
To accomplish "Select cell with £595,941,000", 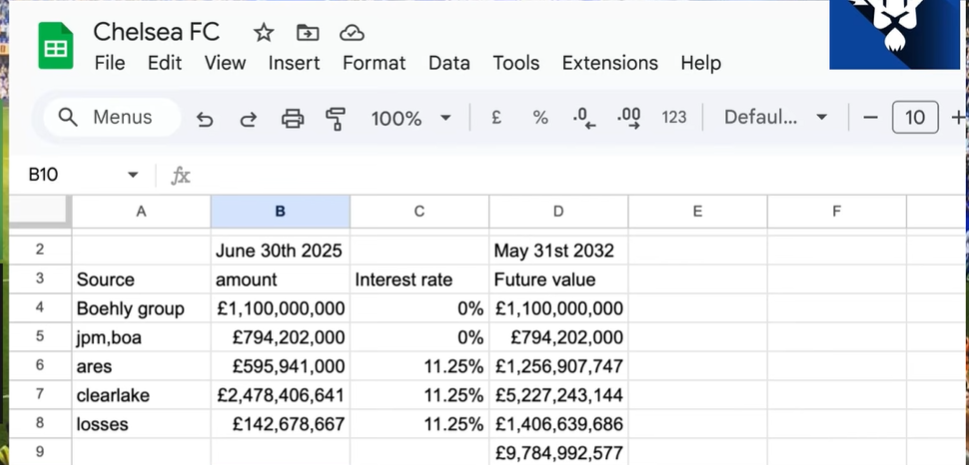I will pos(280,366).
